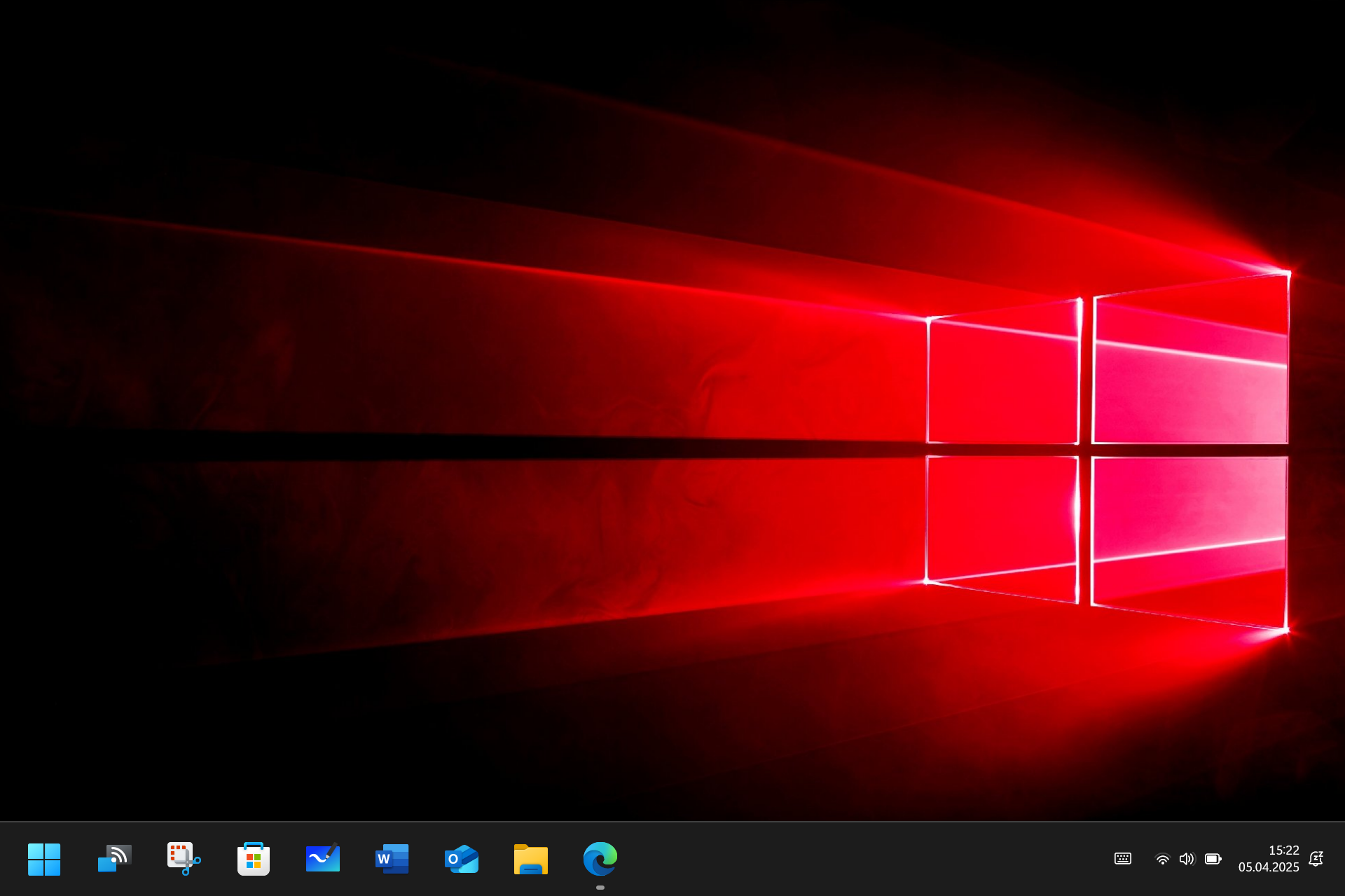The width and height of the screenshot is (1345, 896).
Task: Click empty taskbar space beside Edge
Action: [841, 859]
